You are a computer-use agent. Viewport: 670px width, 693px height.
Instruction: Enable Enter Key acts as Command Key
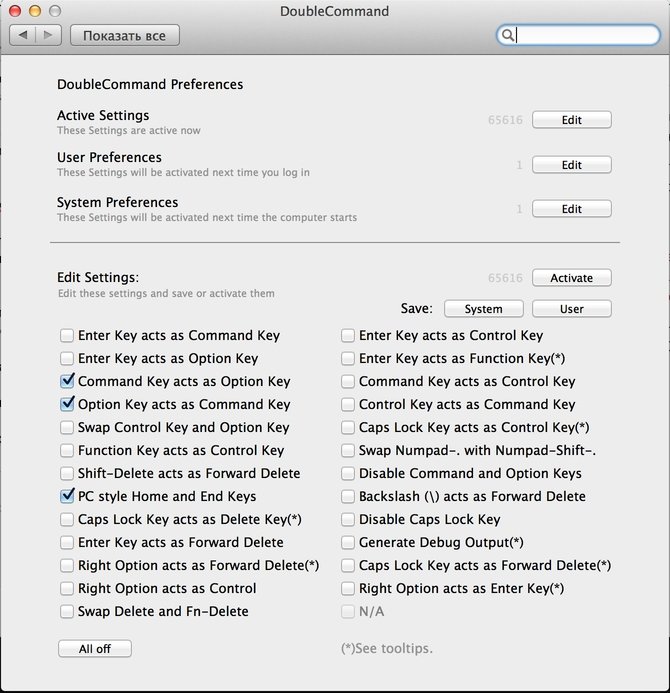67,335
